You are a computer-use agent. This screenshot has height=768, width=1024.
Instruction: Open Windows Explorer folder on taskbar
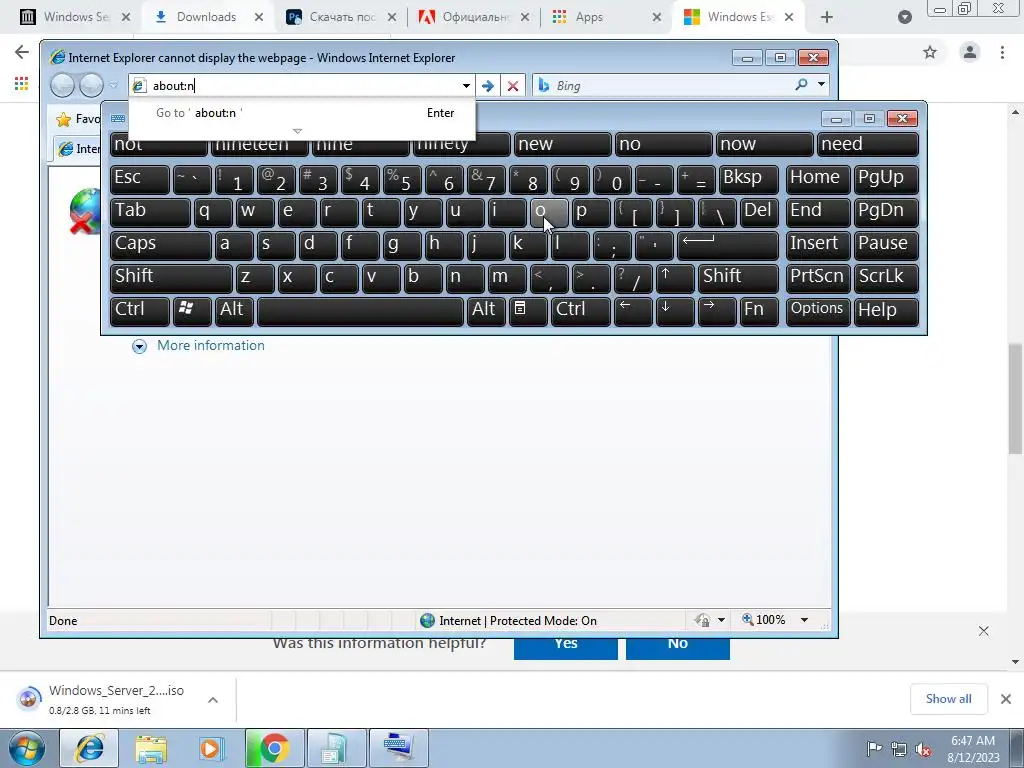pos(151,748)
